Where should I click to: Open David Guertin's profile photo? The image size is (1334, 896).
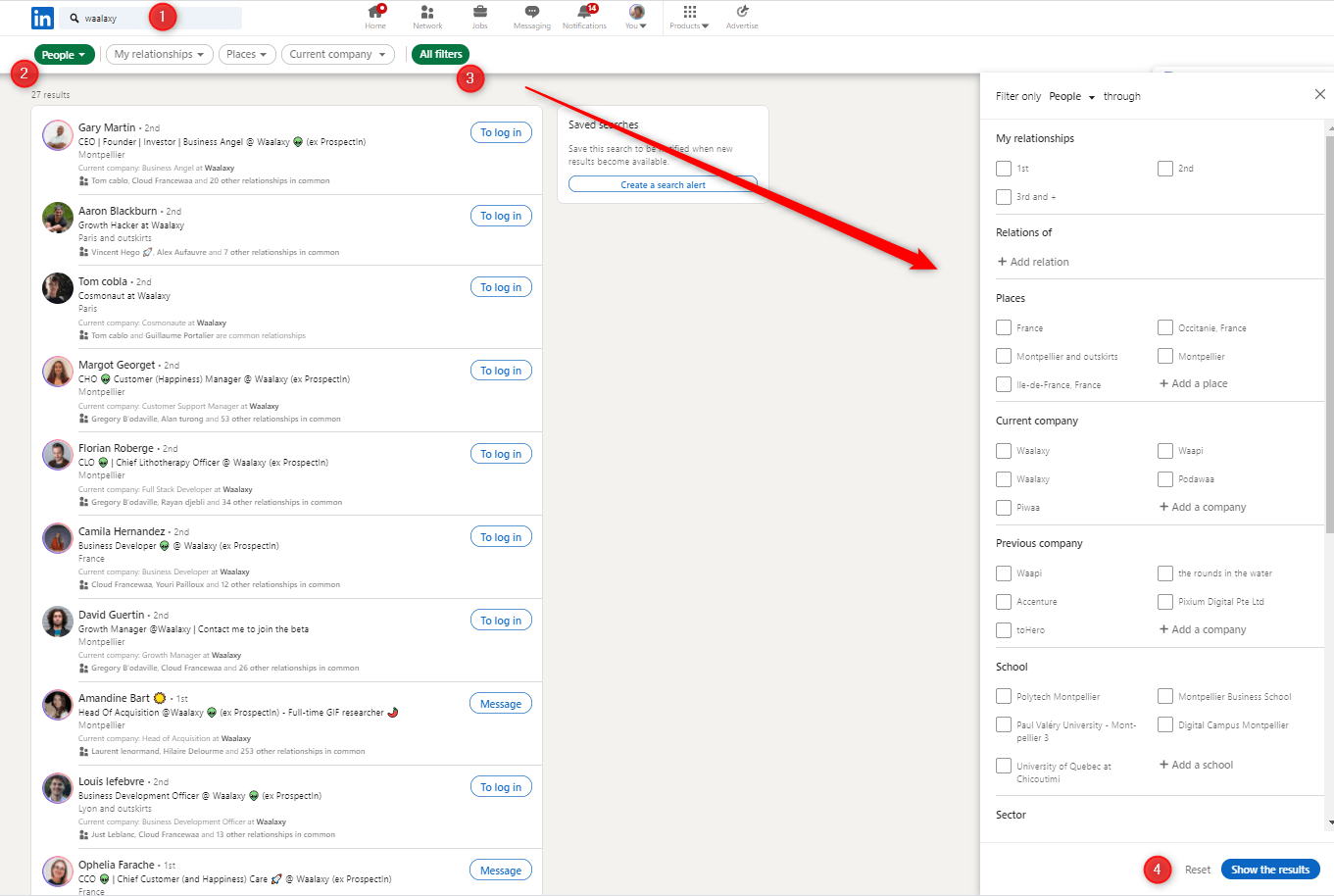point(58,622)
